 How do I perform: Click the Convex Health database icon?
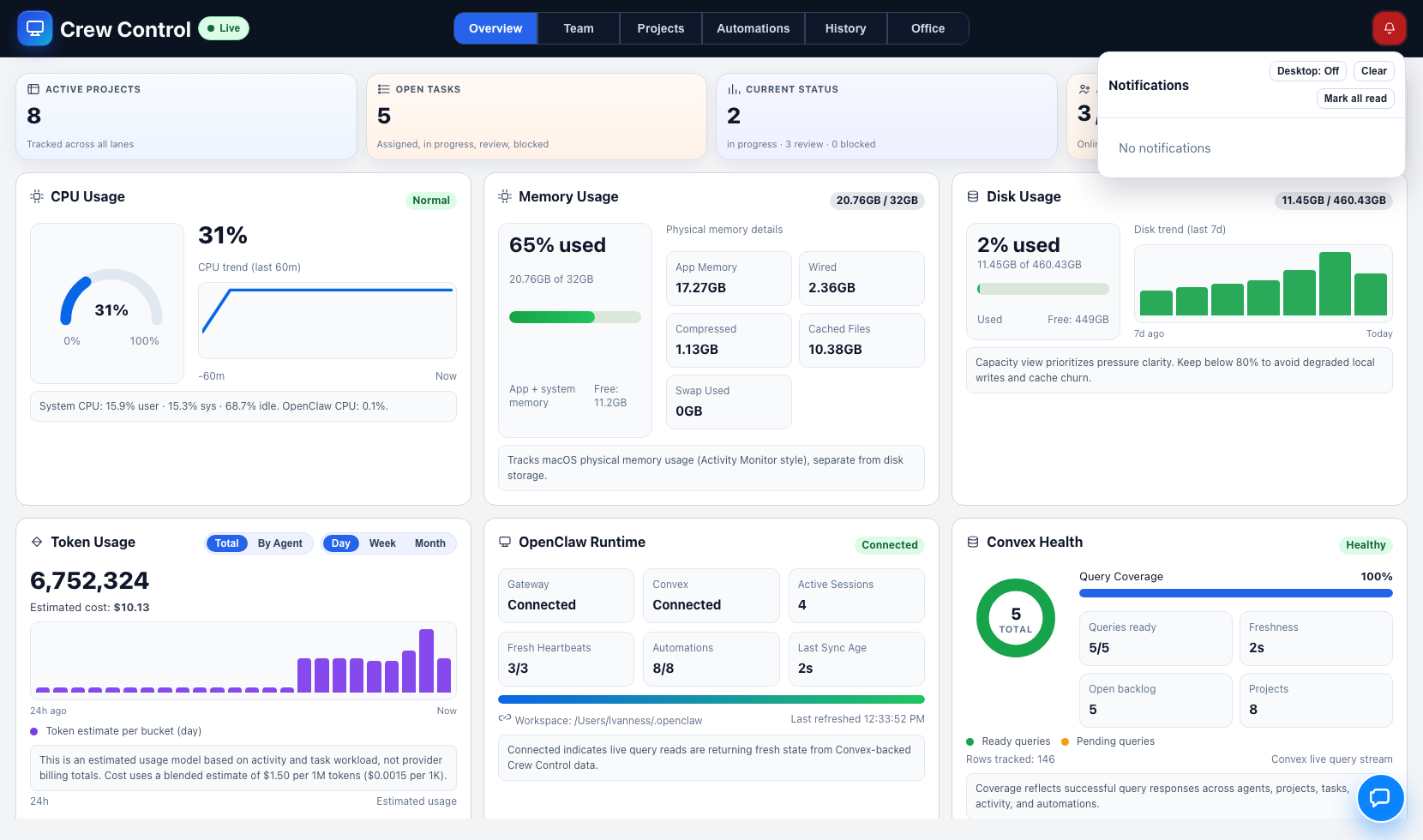tap(973, 542)
